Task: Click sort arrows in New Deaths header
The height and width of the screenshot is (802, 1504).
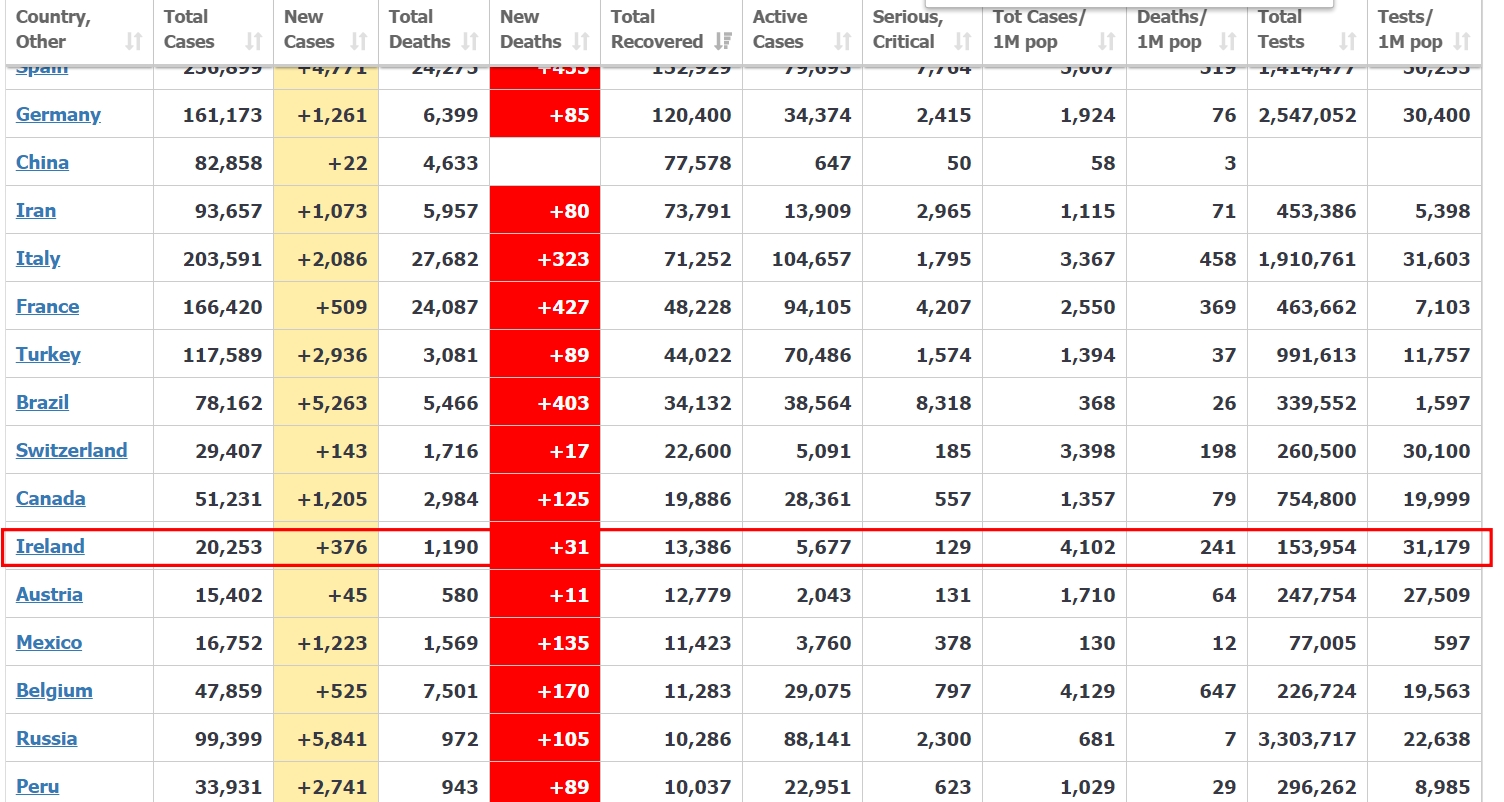Action: 581,42
